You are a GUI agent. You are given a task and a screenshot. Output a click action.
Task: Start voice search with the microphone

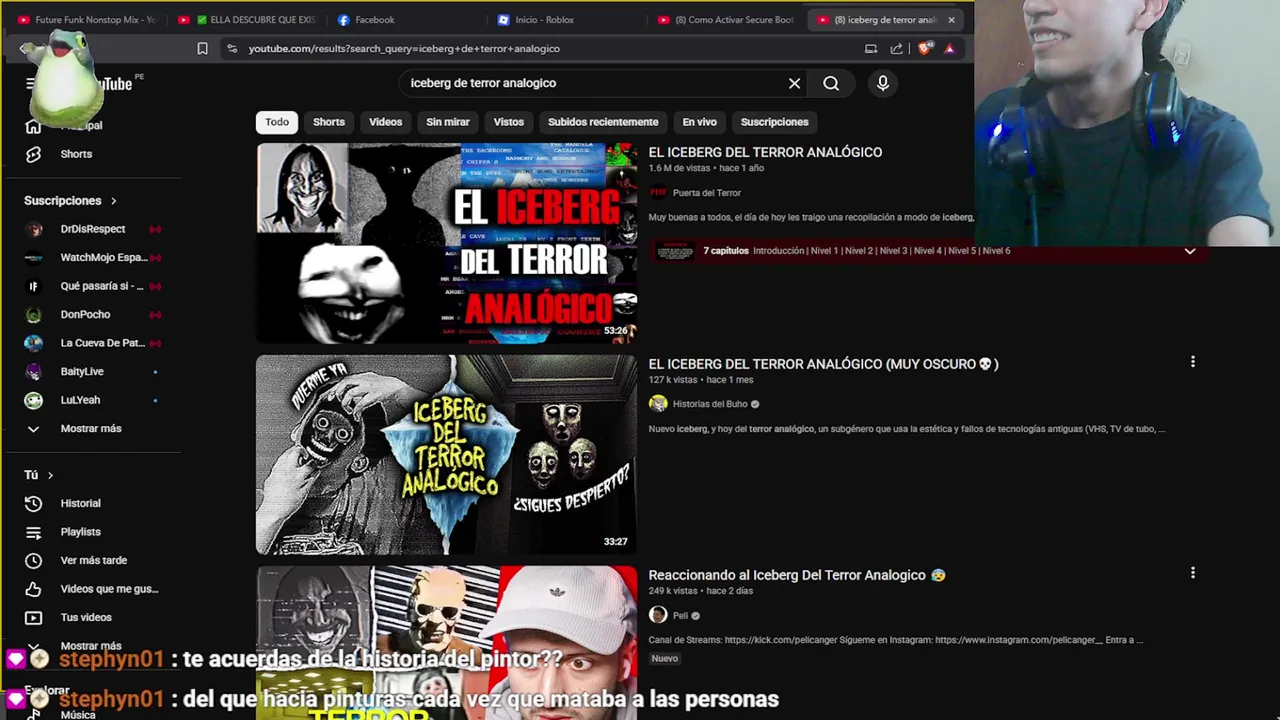(883, 83)
